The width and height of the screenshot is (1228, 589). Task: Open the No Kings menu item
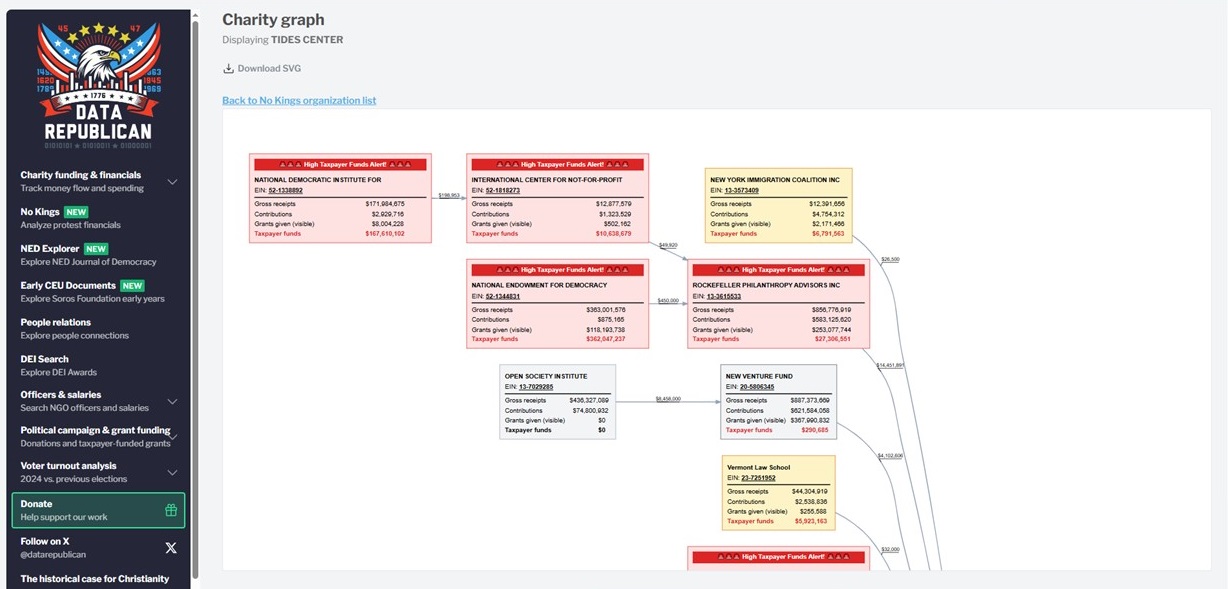(x=98, y=218)
